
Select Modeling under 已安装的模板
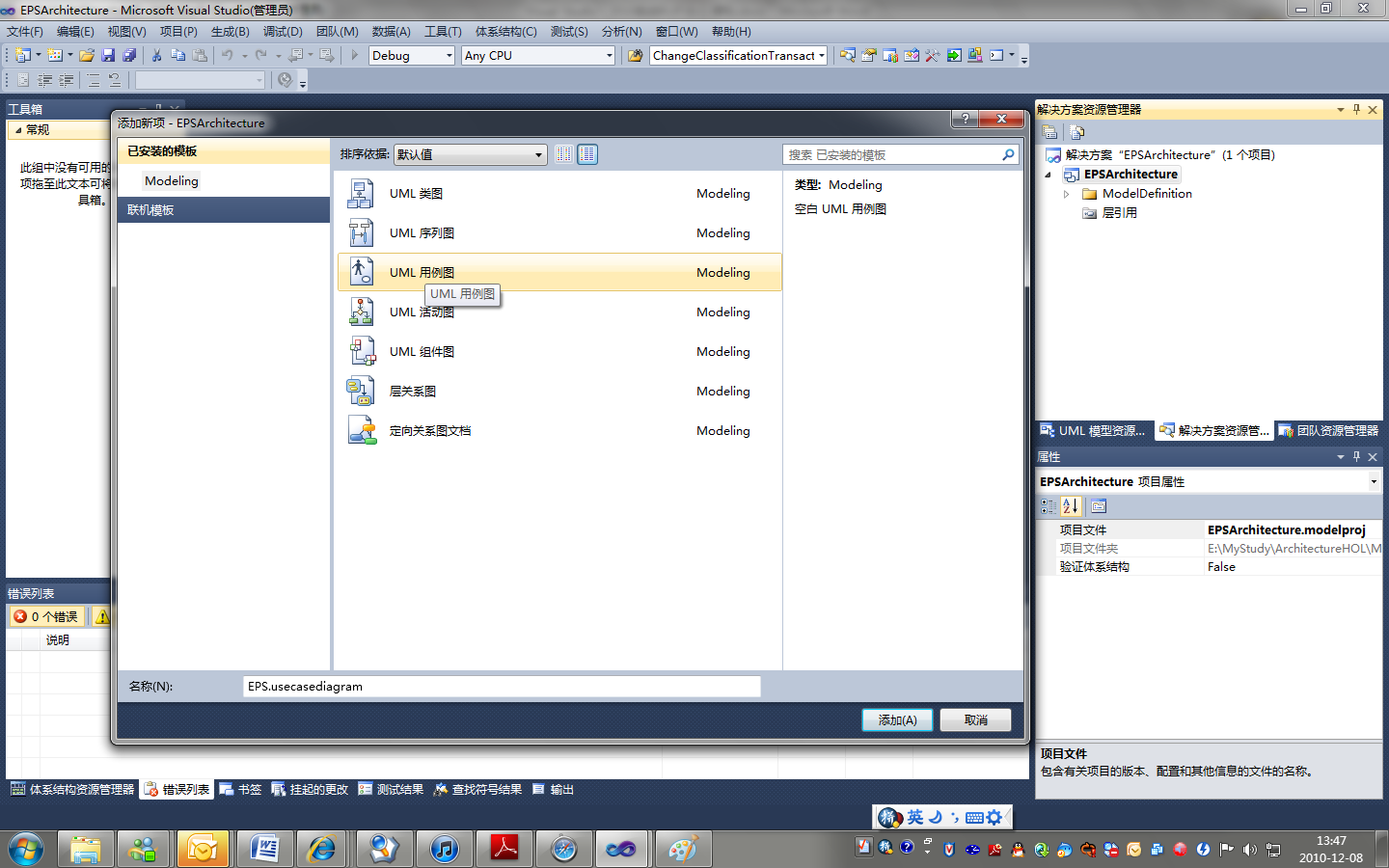click(172, 181)
